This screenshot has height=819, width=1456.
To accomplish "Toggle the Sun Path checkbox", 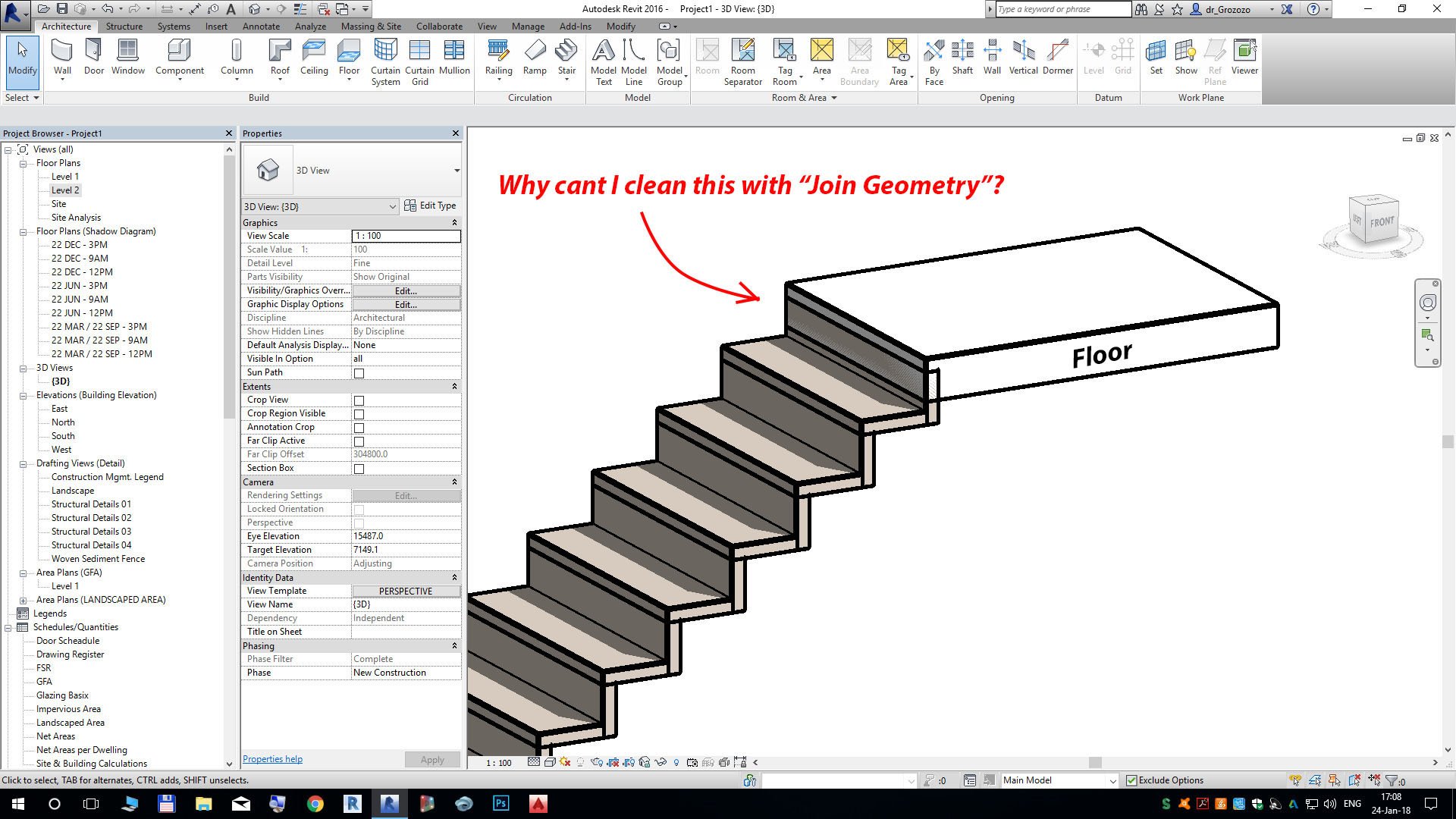I will coord(359,373).
